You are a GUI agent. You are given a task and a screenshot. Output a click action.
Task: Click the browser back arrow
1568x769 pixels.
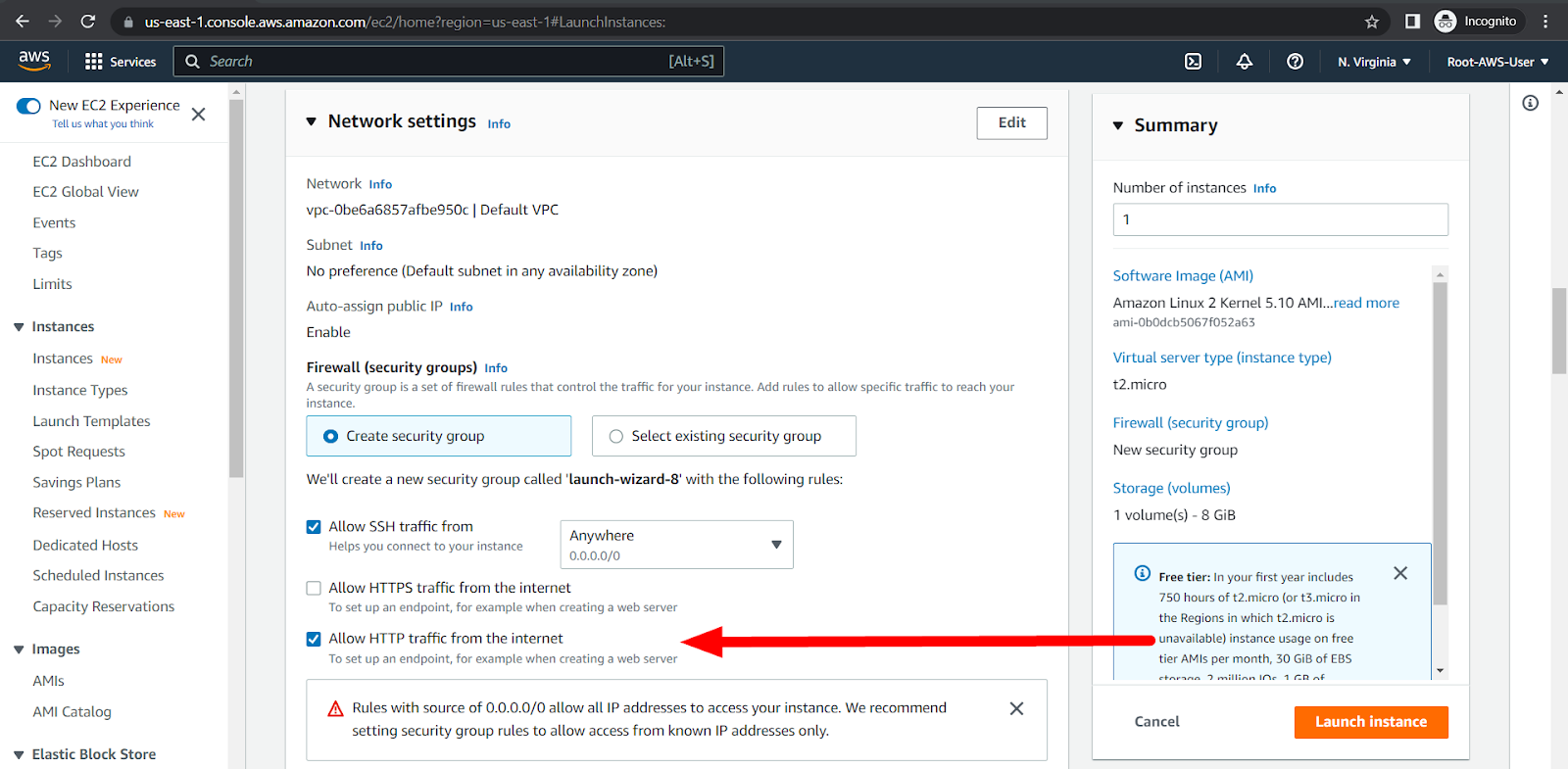pyautogui.click(x=22, y=21)
